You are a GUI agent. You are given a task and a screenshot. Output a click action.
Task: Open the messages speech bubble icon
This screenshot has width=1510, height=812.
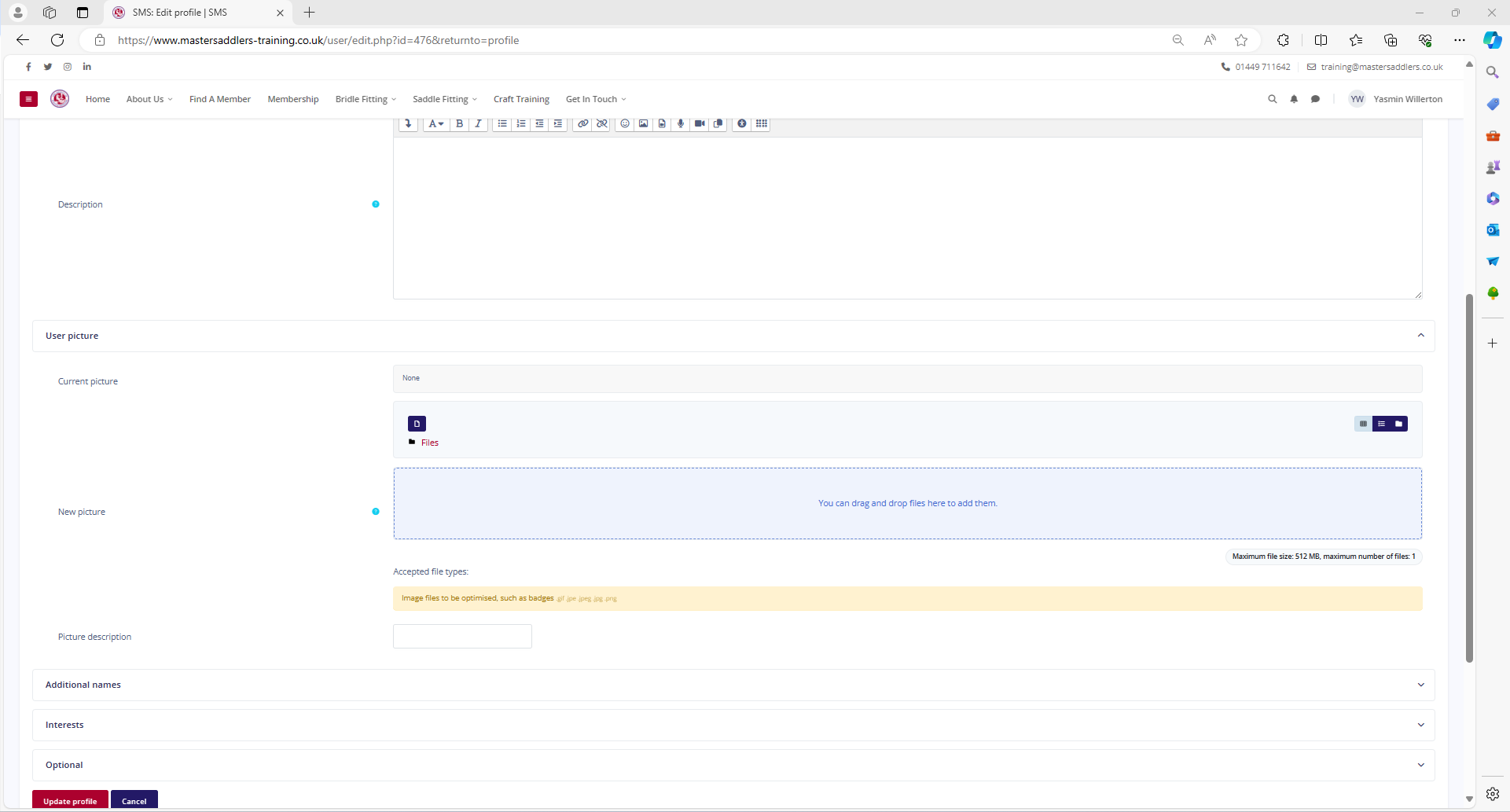(1315, 99)
